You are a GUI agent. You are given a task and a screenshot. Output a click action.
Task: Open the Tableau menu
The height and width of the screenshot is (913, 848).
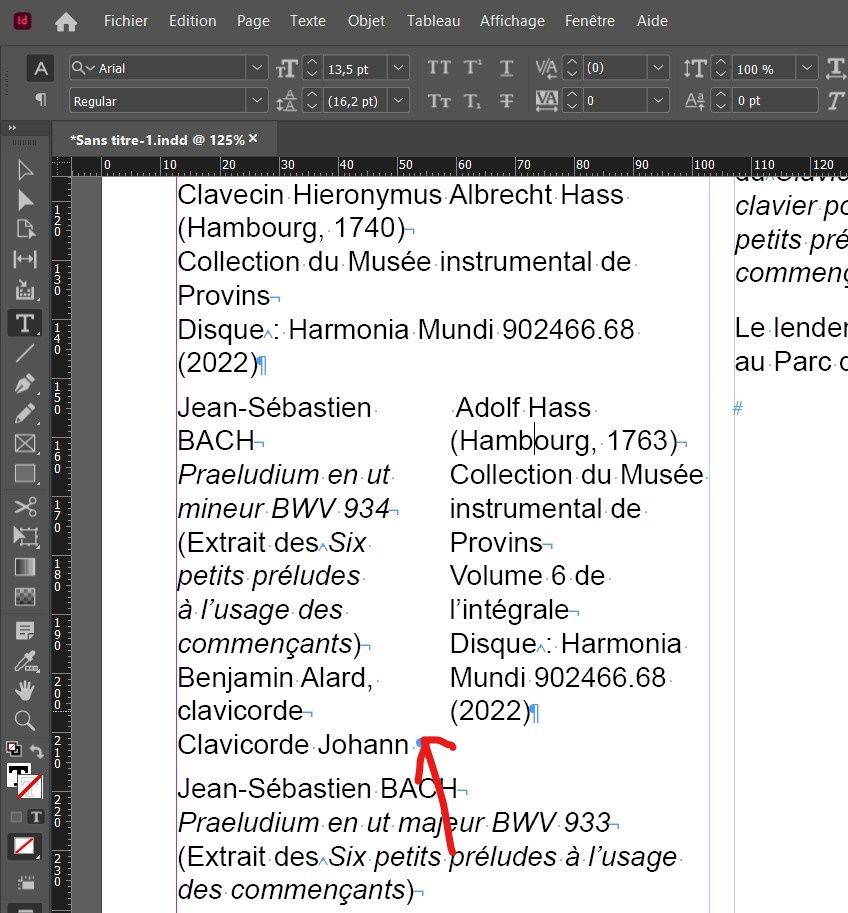(433, 20)
